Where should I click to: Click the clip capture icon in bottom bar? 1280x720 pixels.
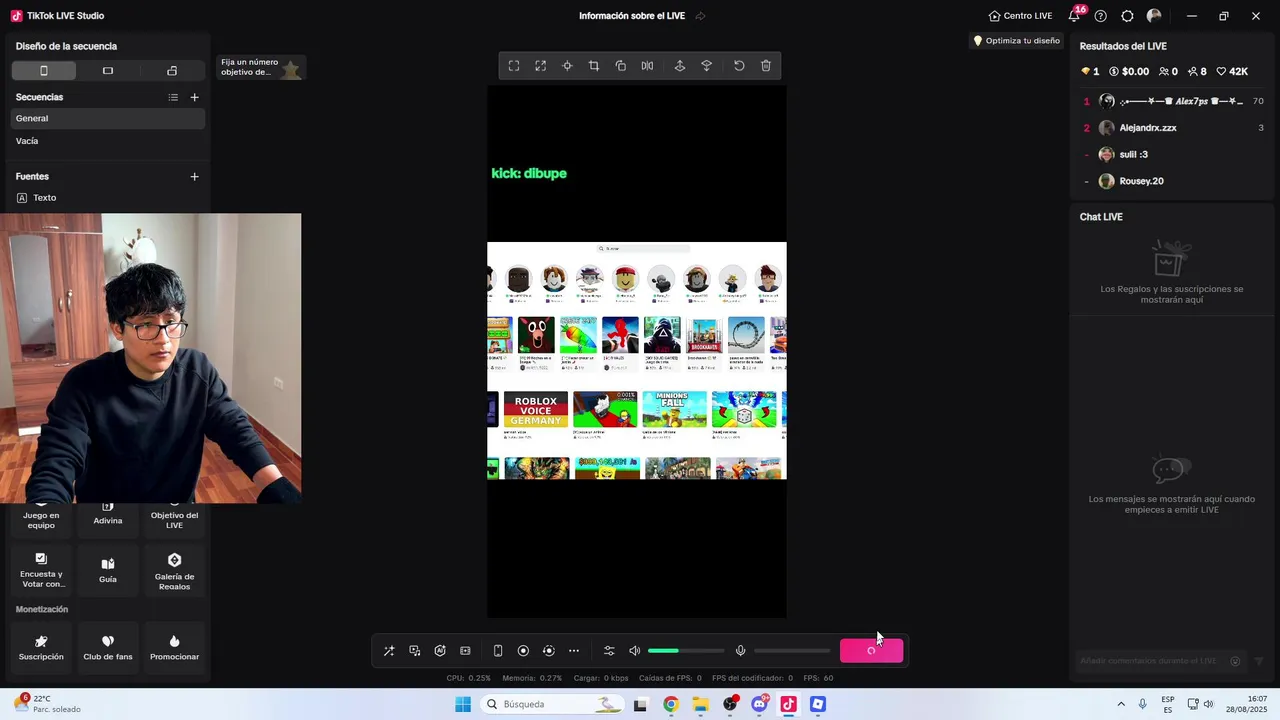pyautogui.click(x=465, y=651)
